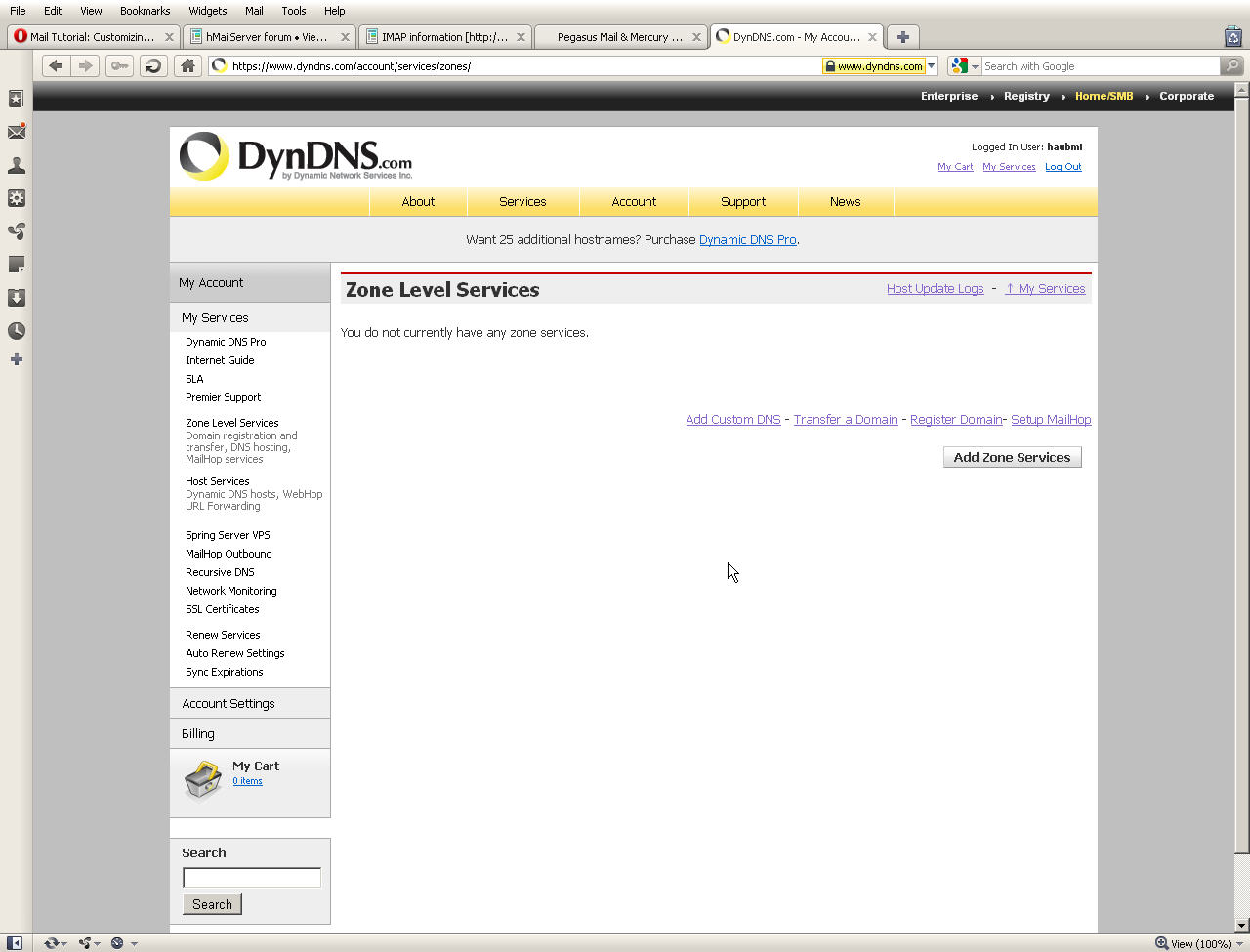Open Opera Link status dropdown arrow

(64, 944)
